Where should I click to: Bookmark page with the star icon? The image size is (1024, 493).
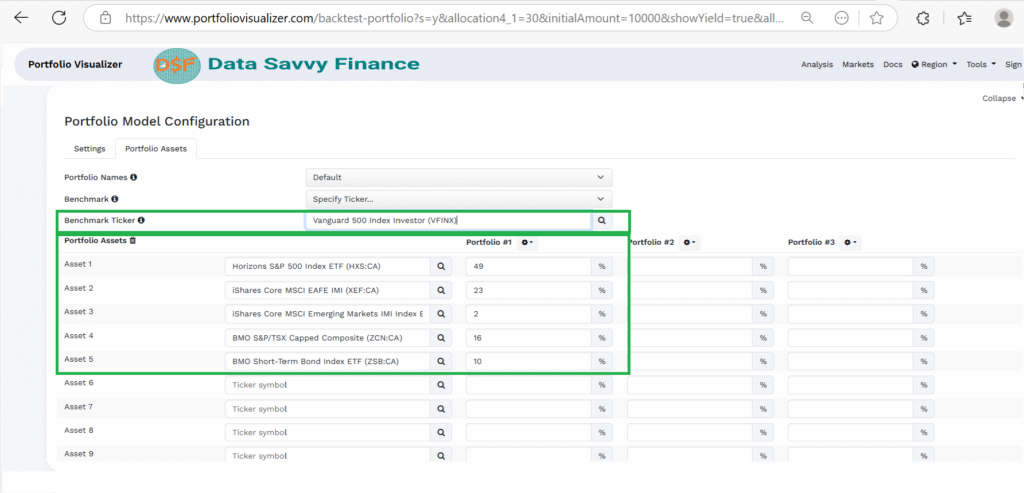(x=876, y=18)
